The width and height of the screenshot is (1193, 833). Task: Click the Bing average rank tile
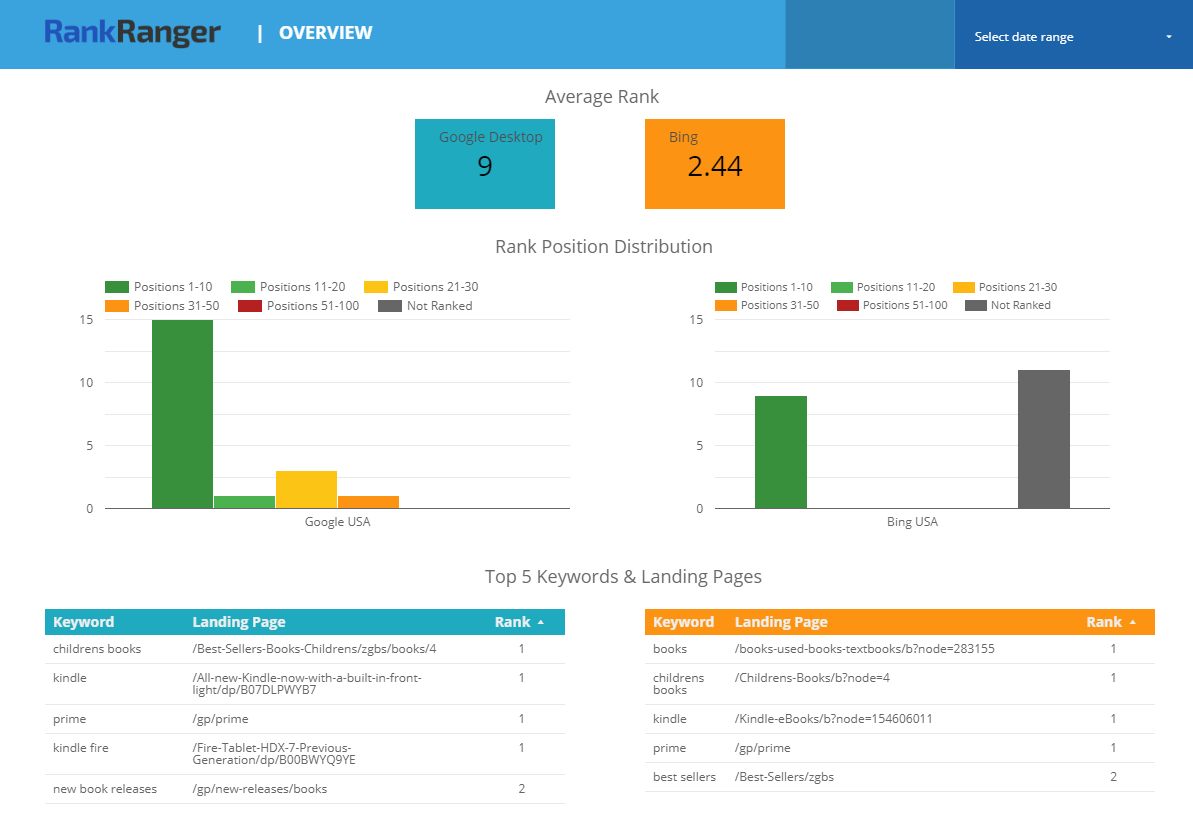[714, 164]
